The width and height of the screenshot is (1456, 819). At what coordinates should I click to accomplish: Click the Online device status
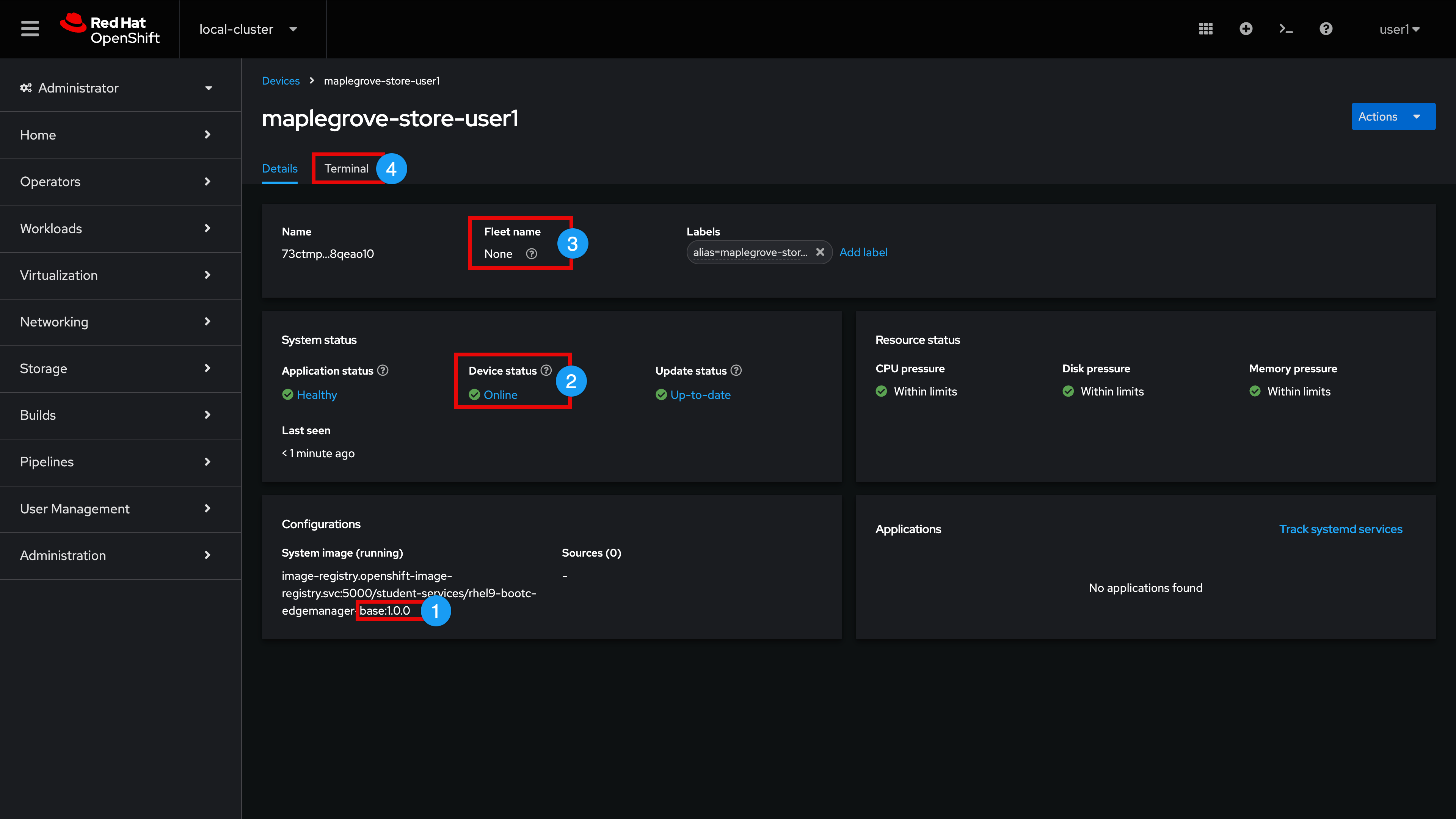click(x=500, y=394)
